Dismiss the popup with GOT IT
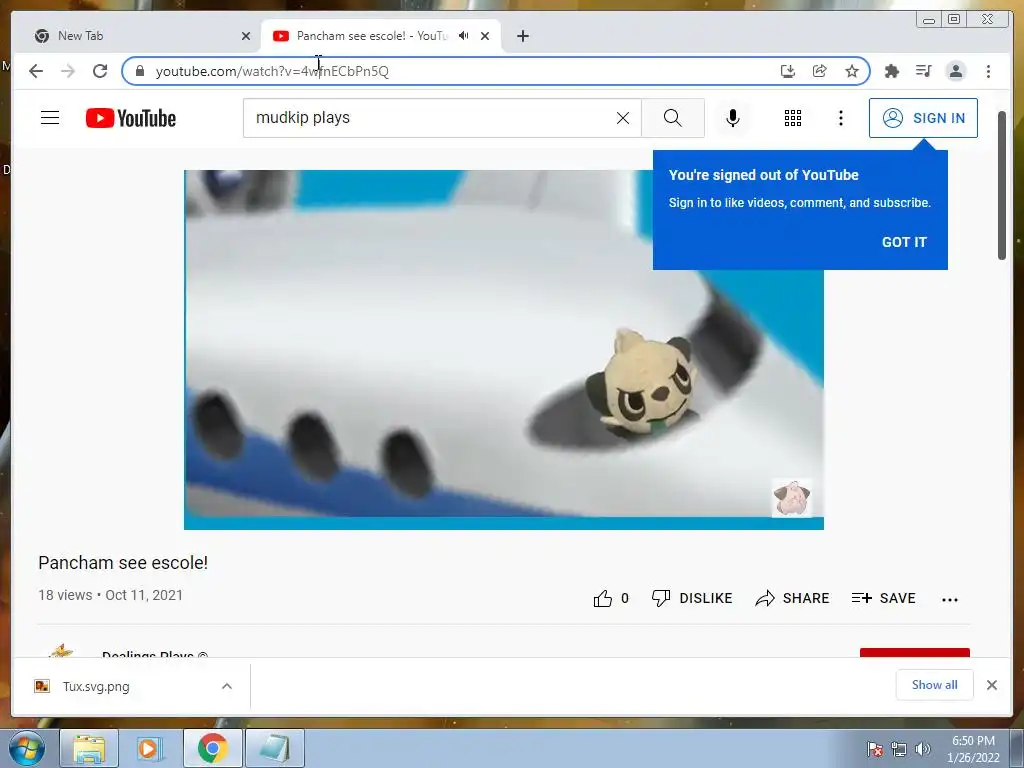This screenshot has width=1024, height=768. 904,242
